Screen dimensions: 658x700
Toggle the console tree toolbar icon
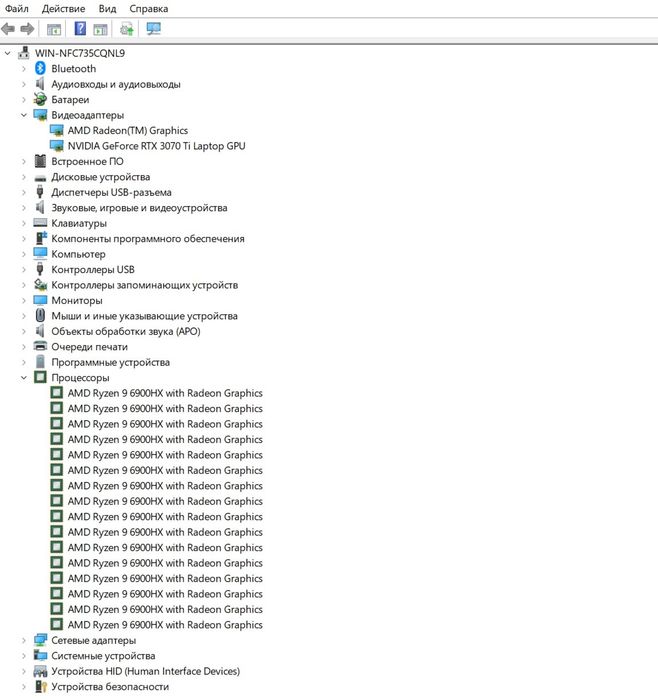54,29
